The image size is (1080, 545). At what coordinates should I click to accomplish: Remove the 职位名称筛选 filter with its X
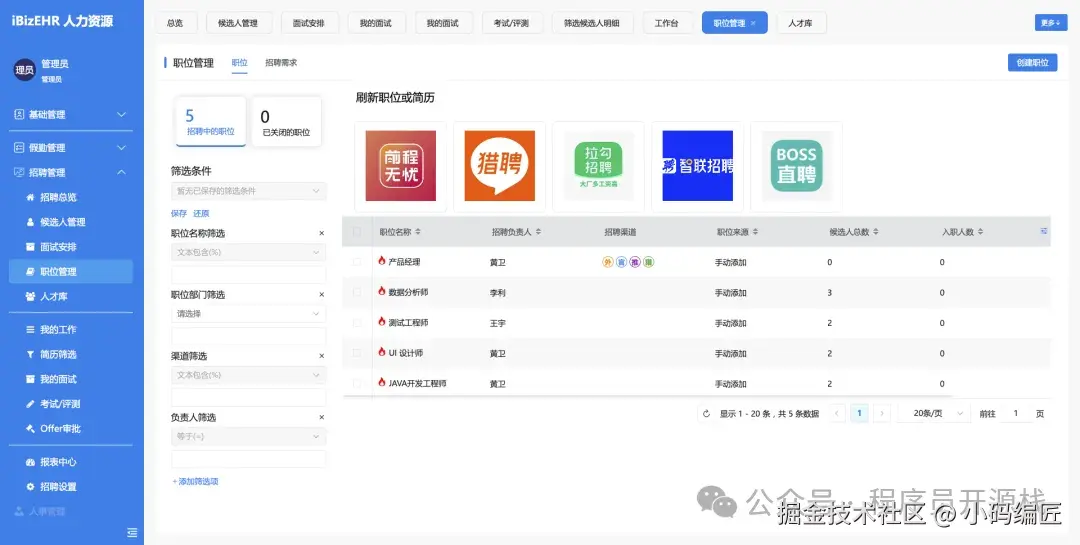pos(321,234)
